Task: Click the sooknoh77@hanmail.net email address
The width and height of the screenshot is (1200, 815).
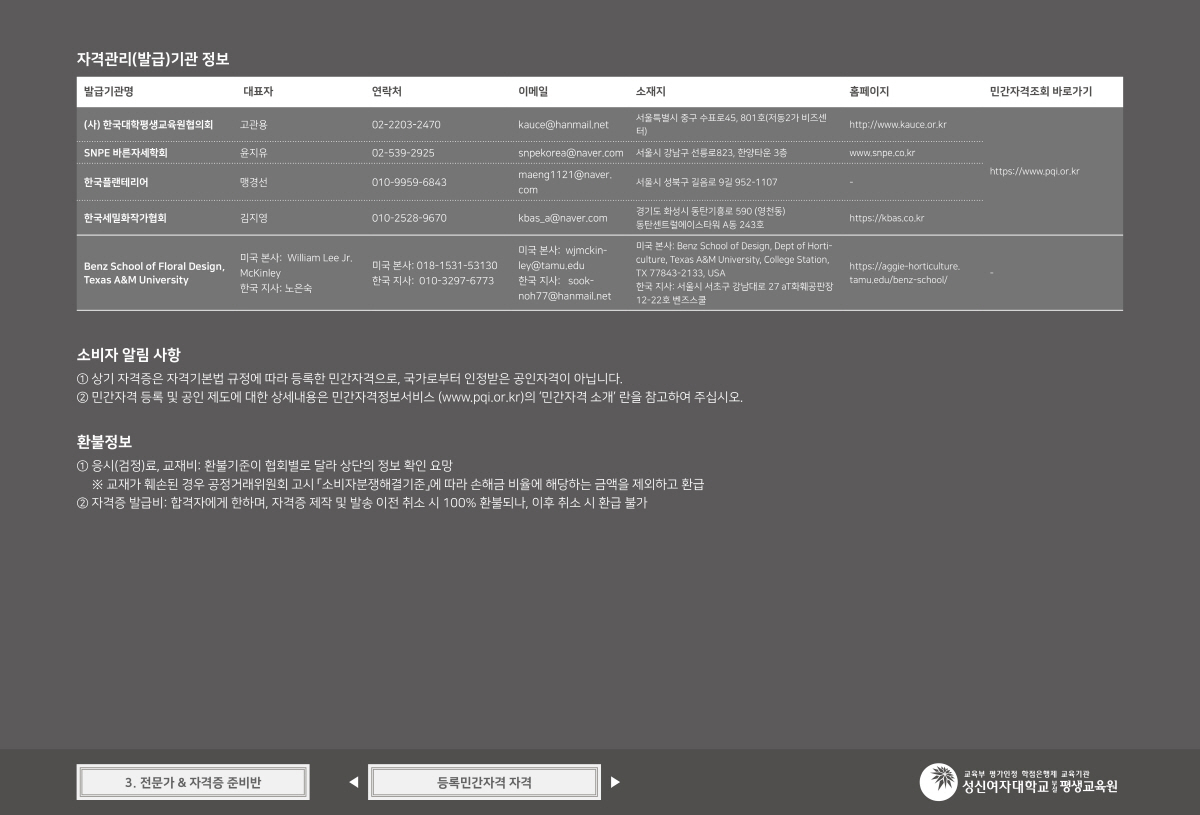Action: pyautogui.click(x=564, y=288)
